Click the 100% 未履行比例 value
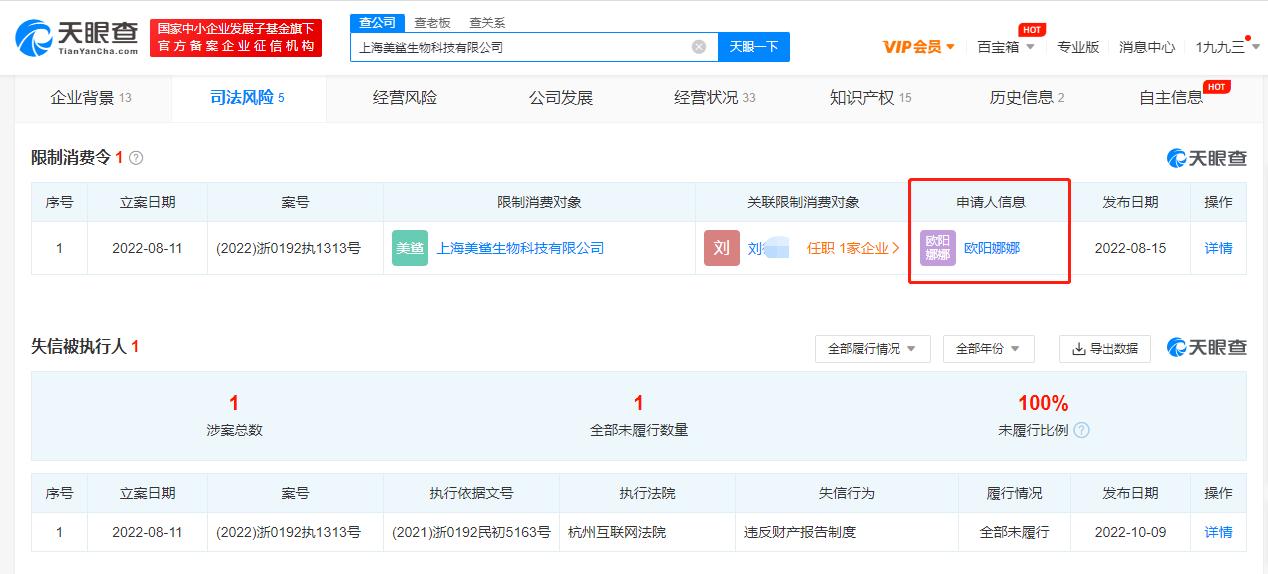The width and height of the screenshot is (1268, 574). (1043, 403)
